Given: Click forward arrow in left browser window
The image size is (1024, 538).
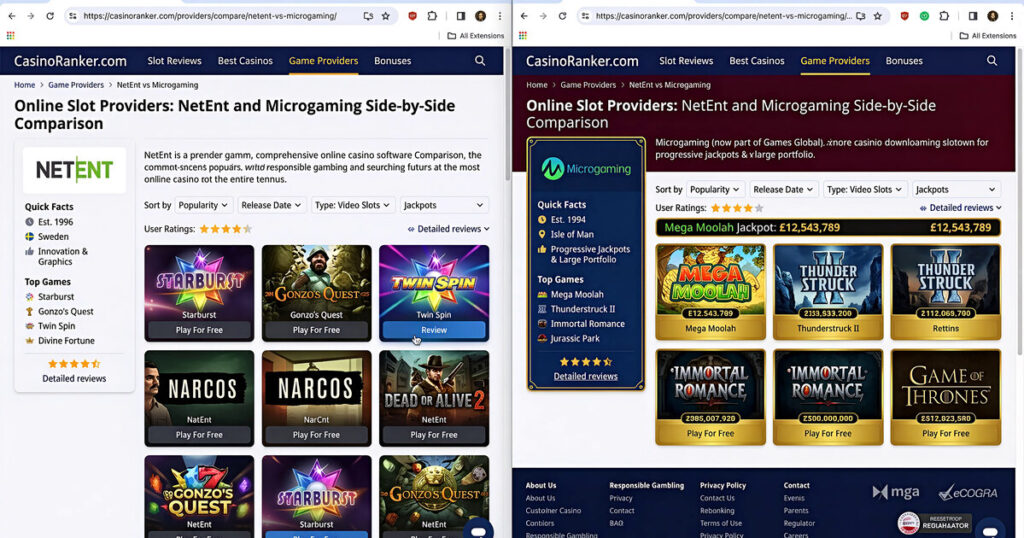Looking at the screenshot, I should coord(30,16).
